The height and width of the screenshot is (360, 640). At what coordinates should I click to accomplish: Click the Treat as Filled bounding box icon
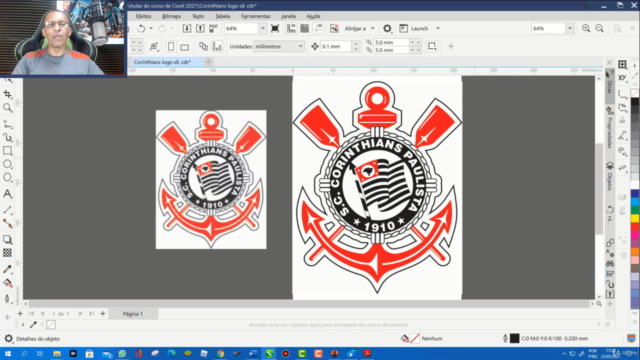click(432, 46)
